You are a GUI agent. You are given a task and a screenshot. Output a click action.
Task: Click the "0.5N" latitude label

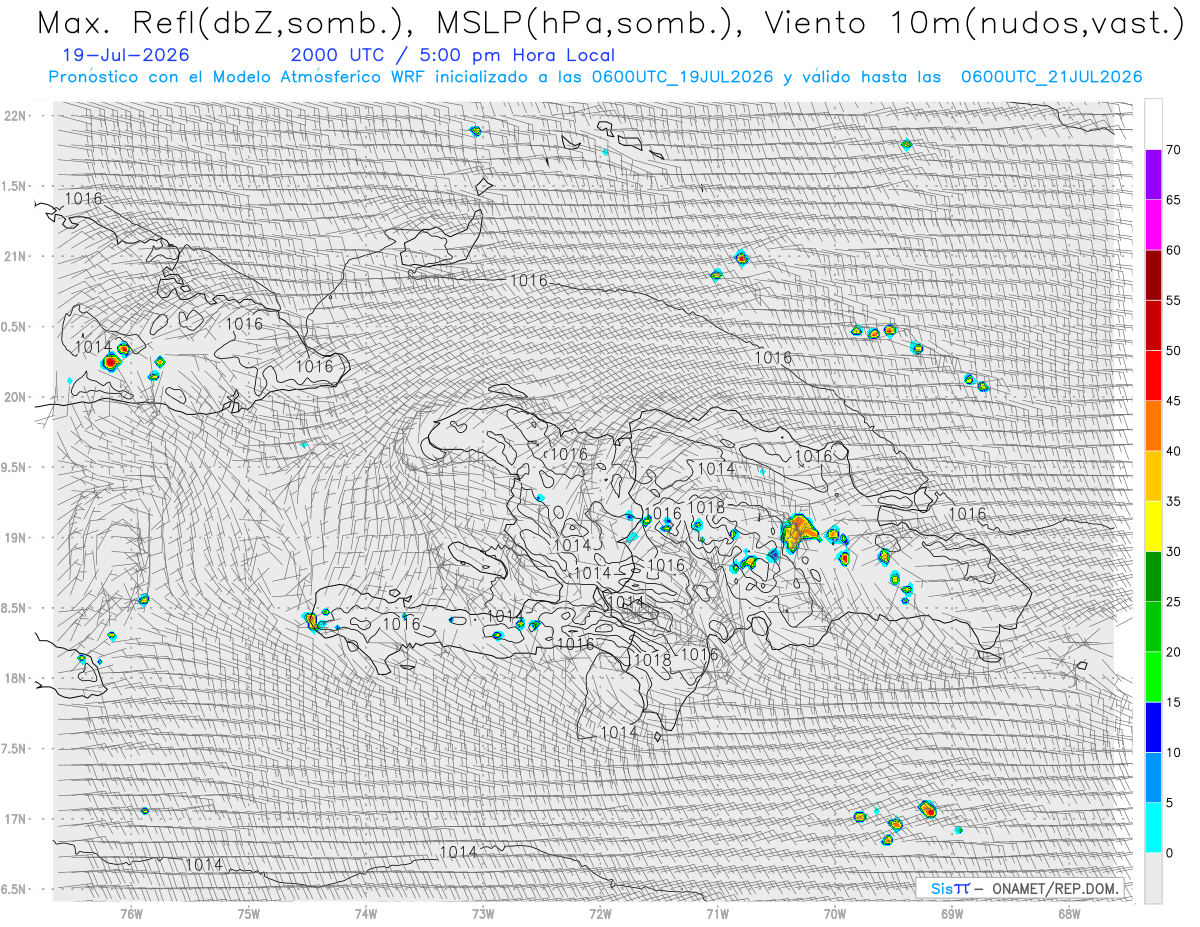pos(14,327)
